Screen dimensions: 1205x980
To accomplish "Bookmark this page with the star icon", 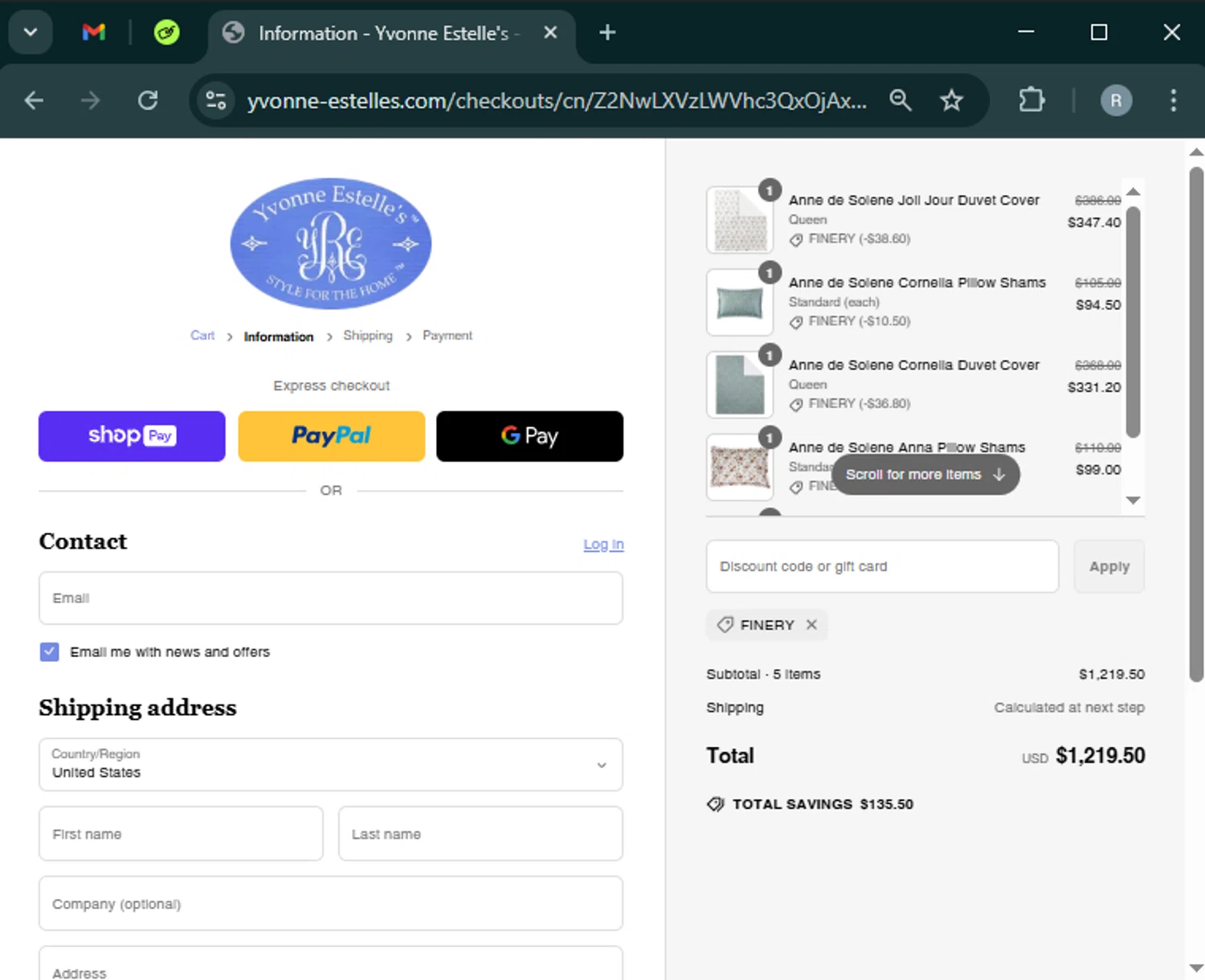I will click(951, 100).
